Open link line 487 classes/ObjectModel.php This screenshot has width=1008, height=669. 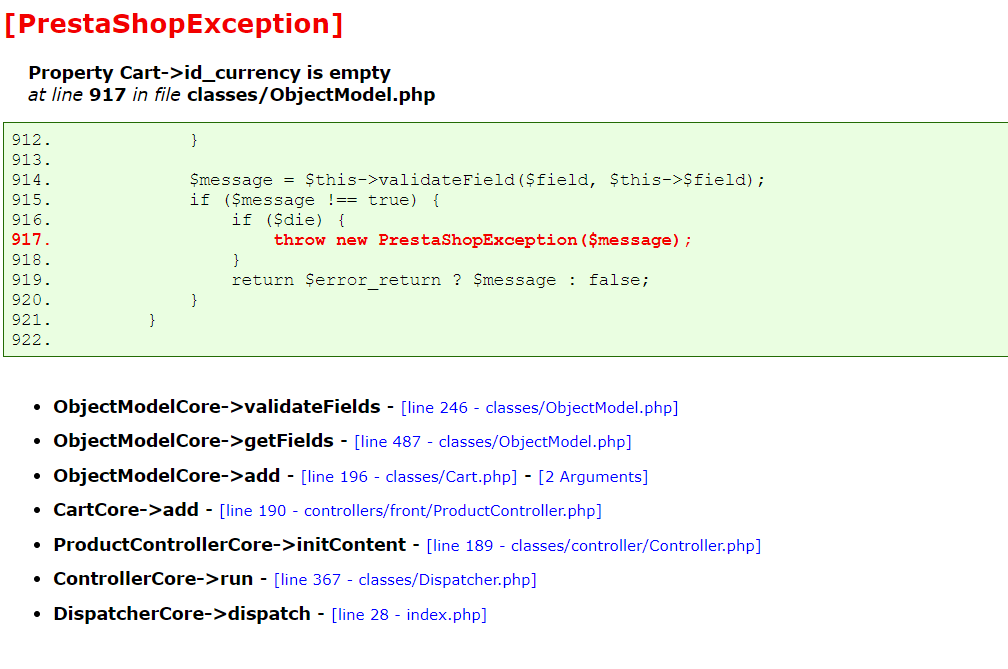tap(492, 442)
